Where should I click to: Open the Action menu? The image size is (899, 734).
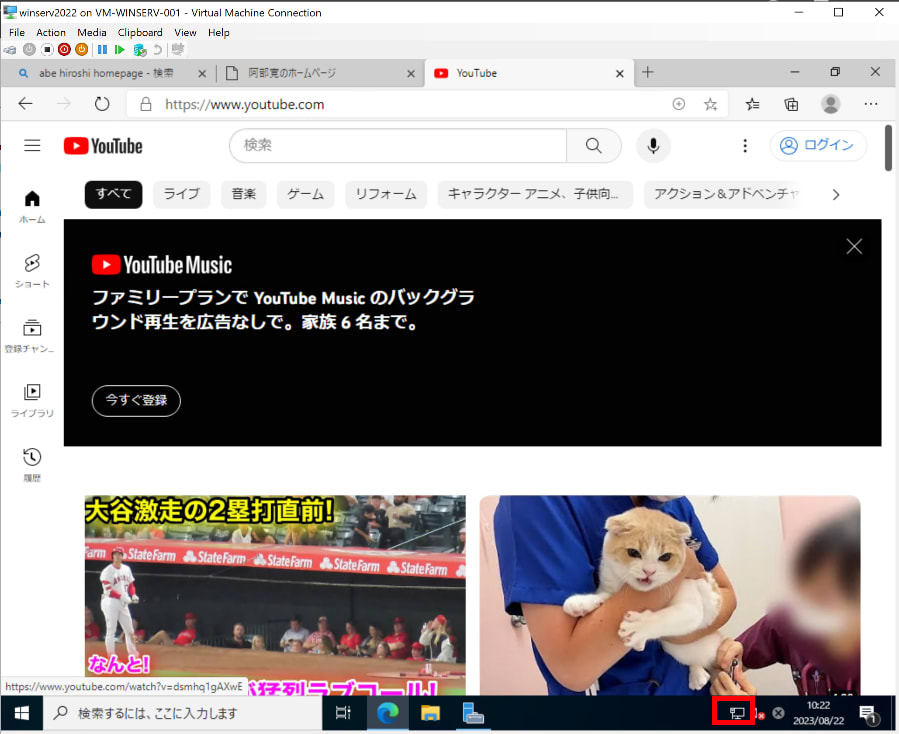51,33
